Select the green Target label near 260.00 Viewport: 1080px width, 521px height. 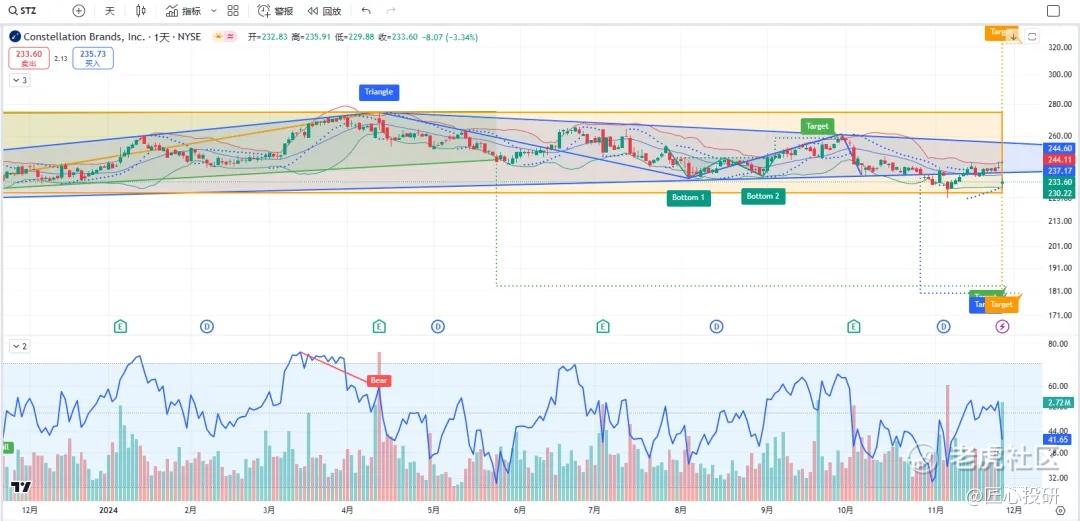click(818, 126)
